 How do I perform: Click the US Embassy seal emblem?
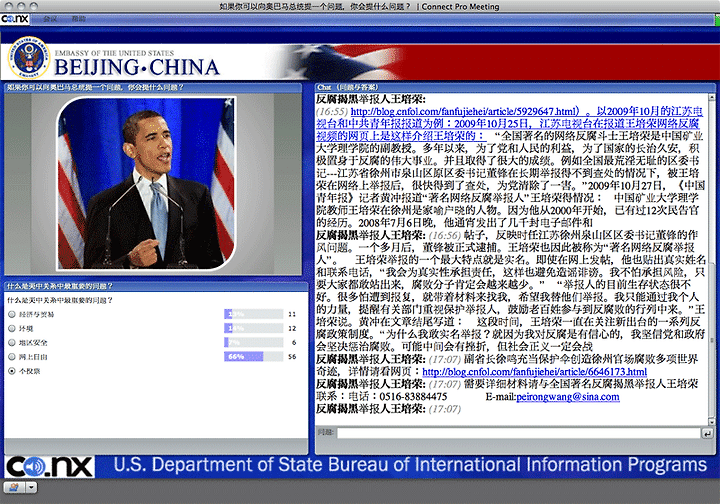[x=29, y=58]
